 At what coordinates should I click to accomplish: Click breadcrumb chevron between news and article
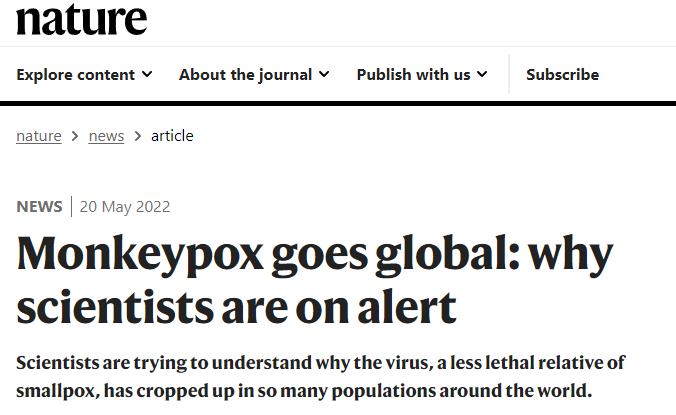click(x=138, y=136)
